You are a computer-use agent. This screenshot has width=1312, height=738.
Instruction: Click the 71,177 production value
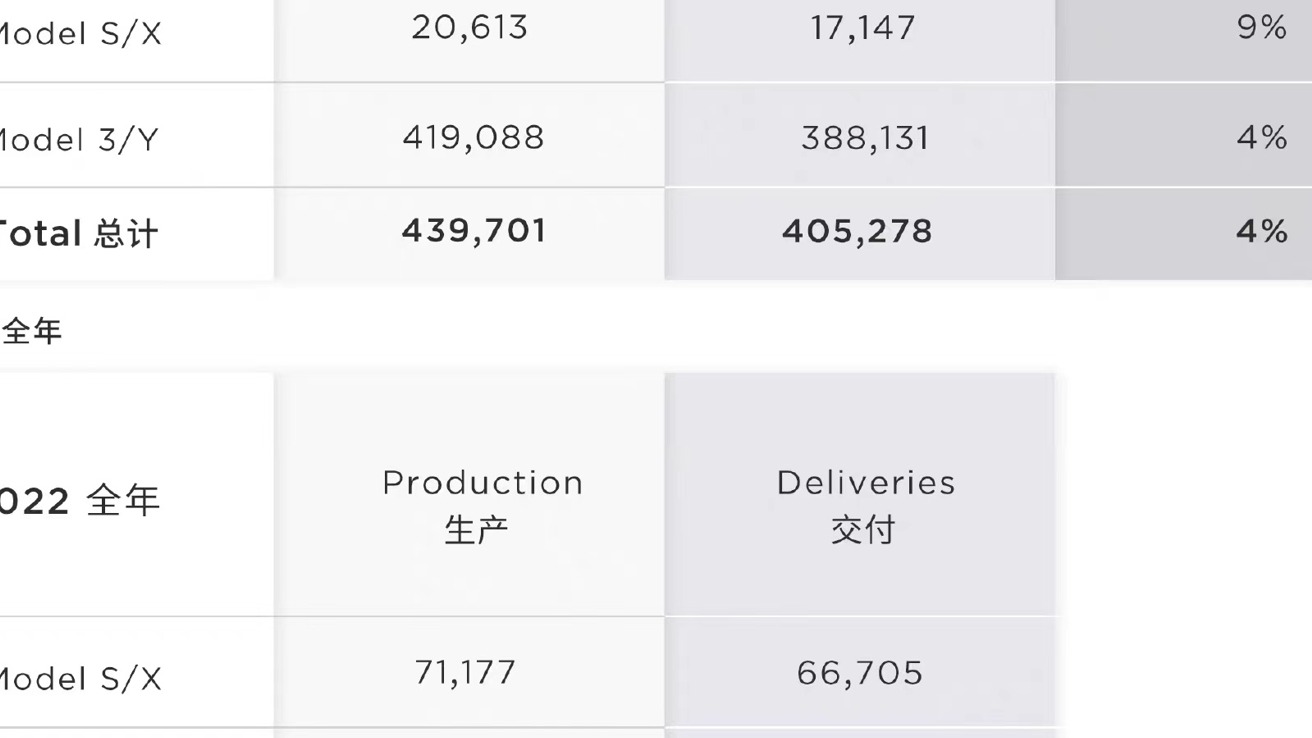coord(465,673)
